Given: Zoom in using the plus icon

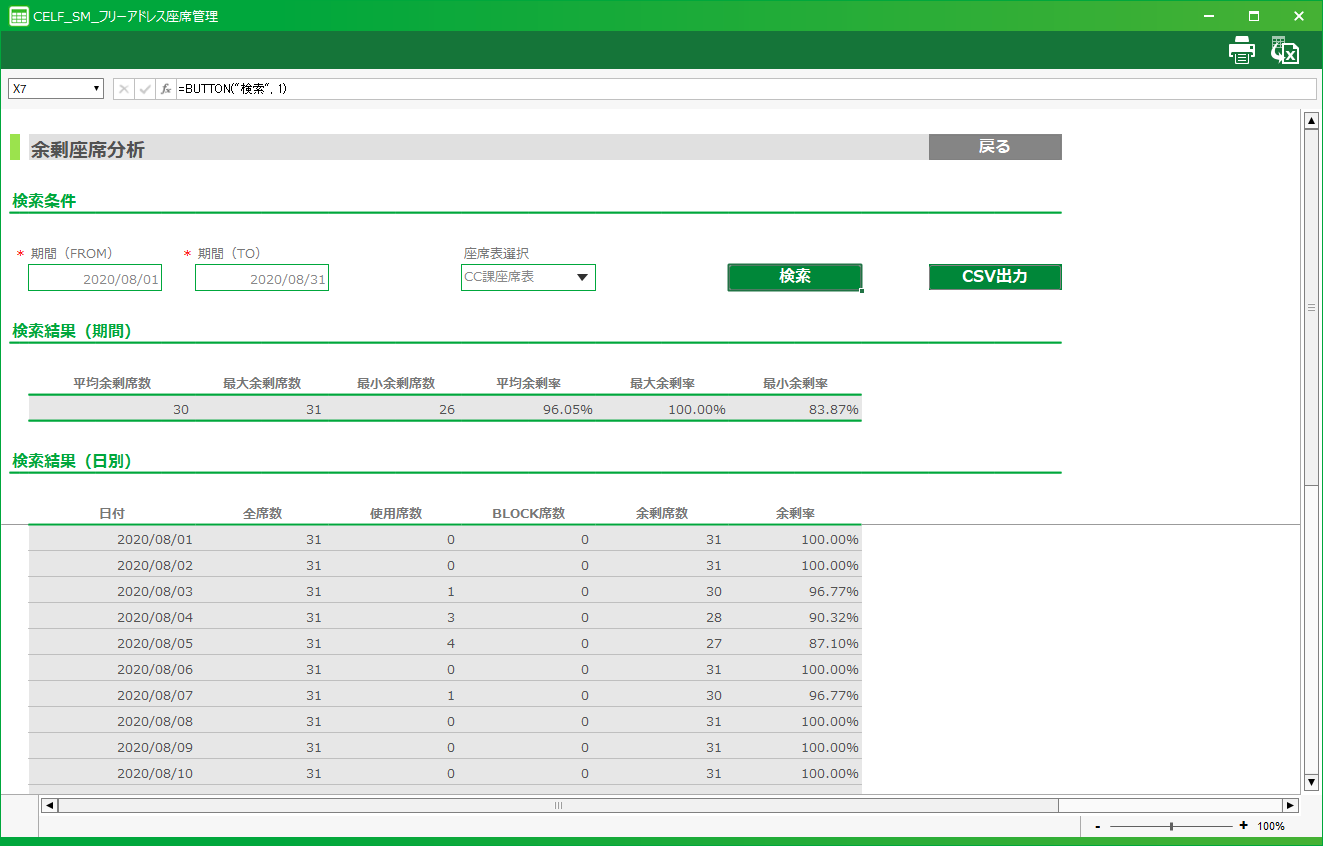Looking at the screenshot, I should (x=1243, y=826).
